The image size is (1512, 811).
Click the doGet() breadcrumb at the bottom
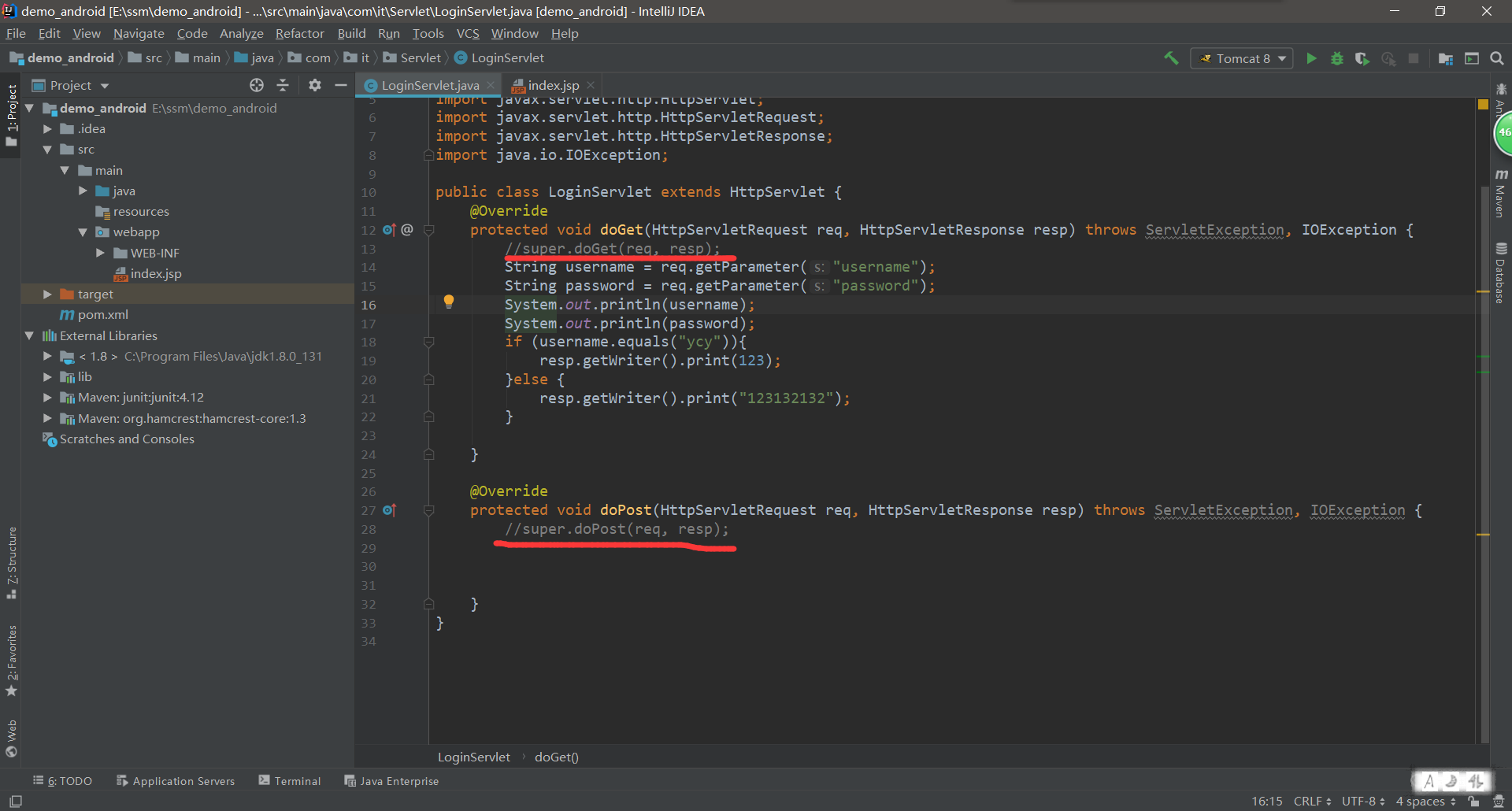click(x=556, y=757)
